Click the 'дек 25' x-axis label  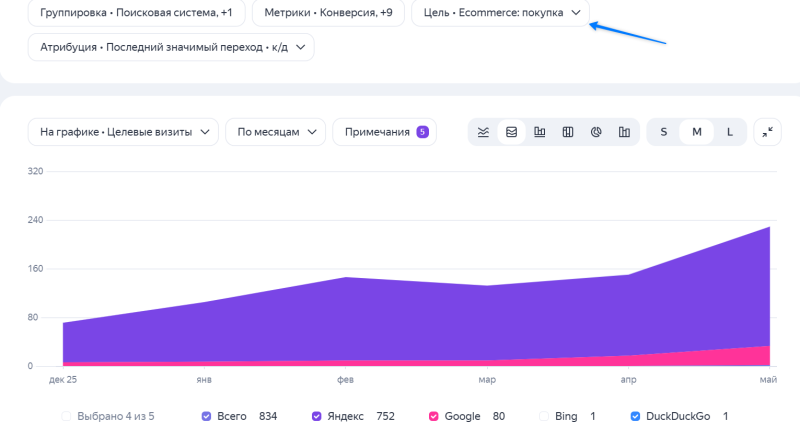pos(63,379)
